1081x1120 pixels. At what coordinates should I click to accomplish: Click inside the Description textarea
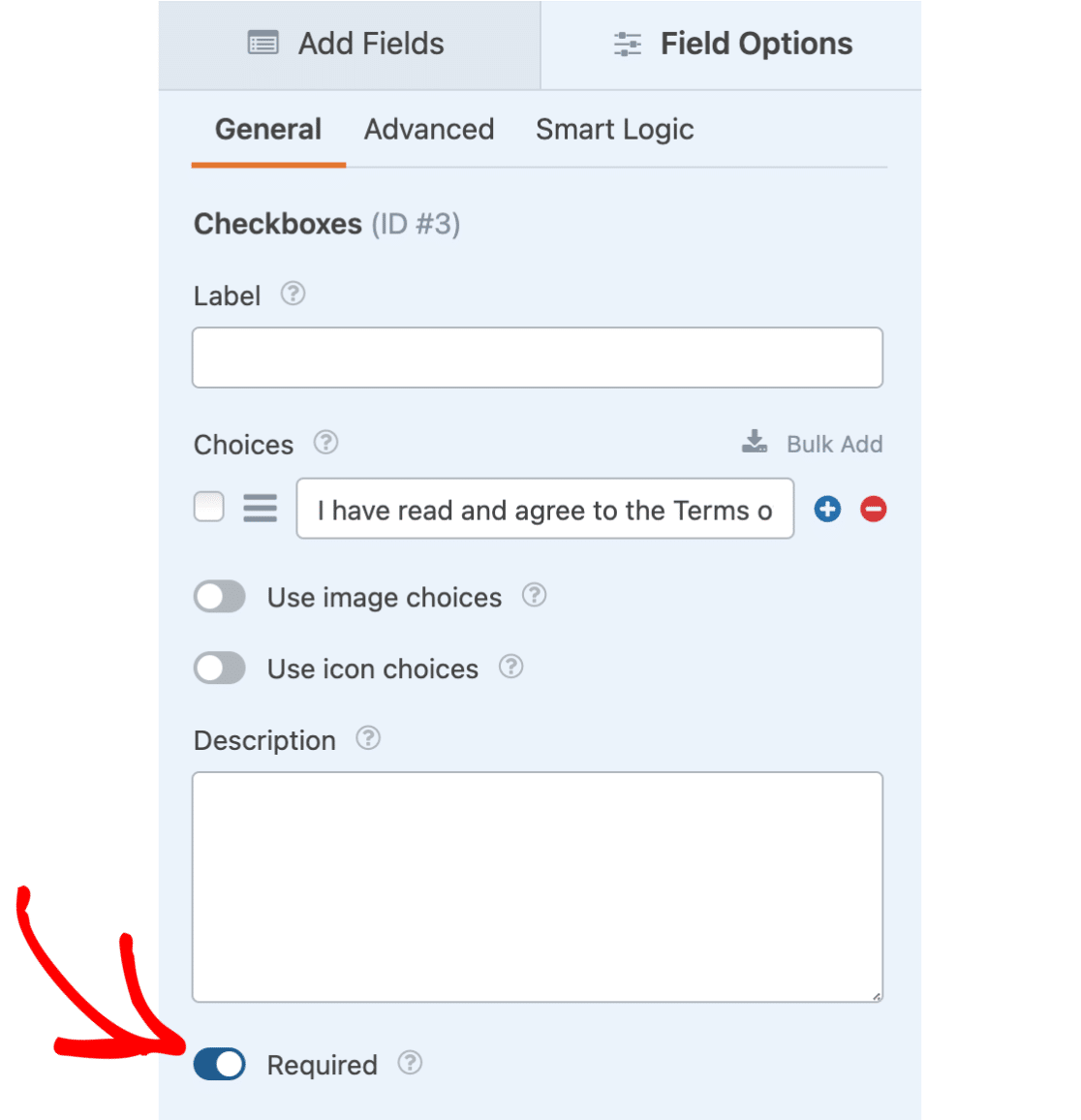click(x=537, y=886)
